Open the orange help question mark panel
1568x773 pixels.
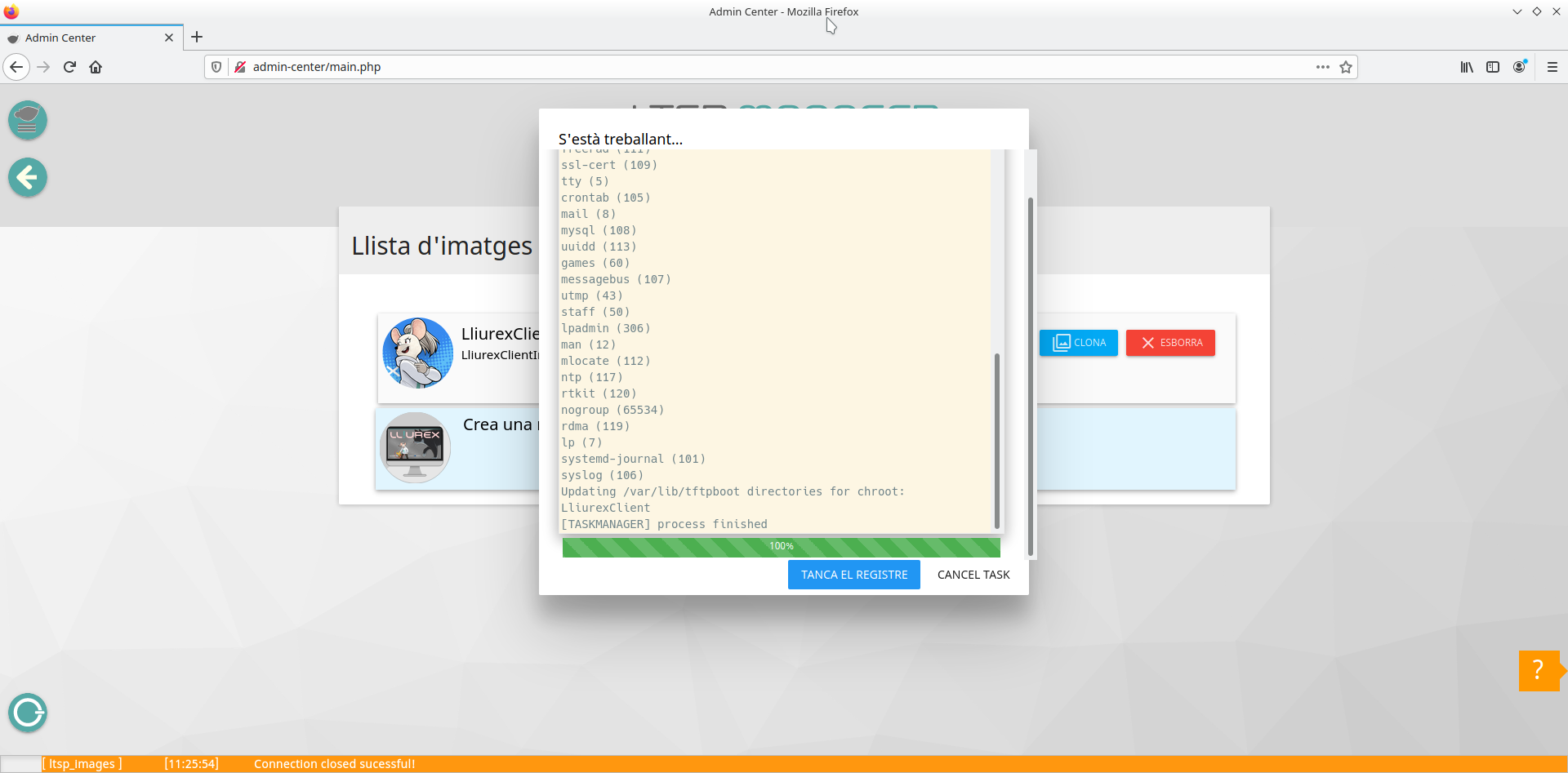coord(1539,671)
